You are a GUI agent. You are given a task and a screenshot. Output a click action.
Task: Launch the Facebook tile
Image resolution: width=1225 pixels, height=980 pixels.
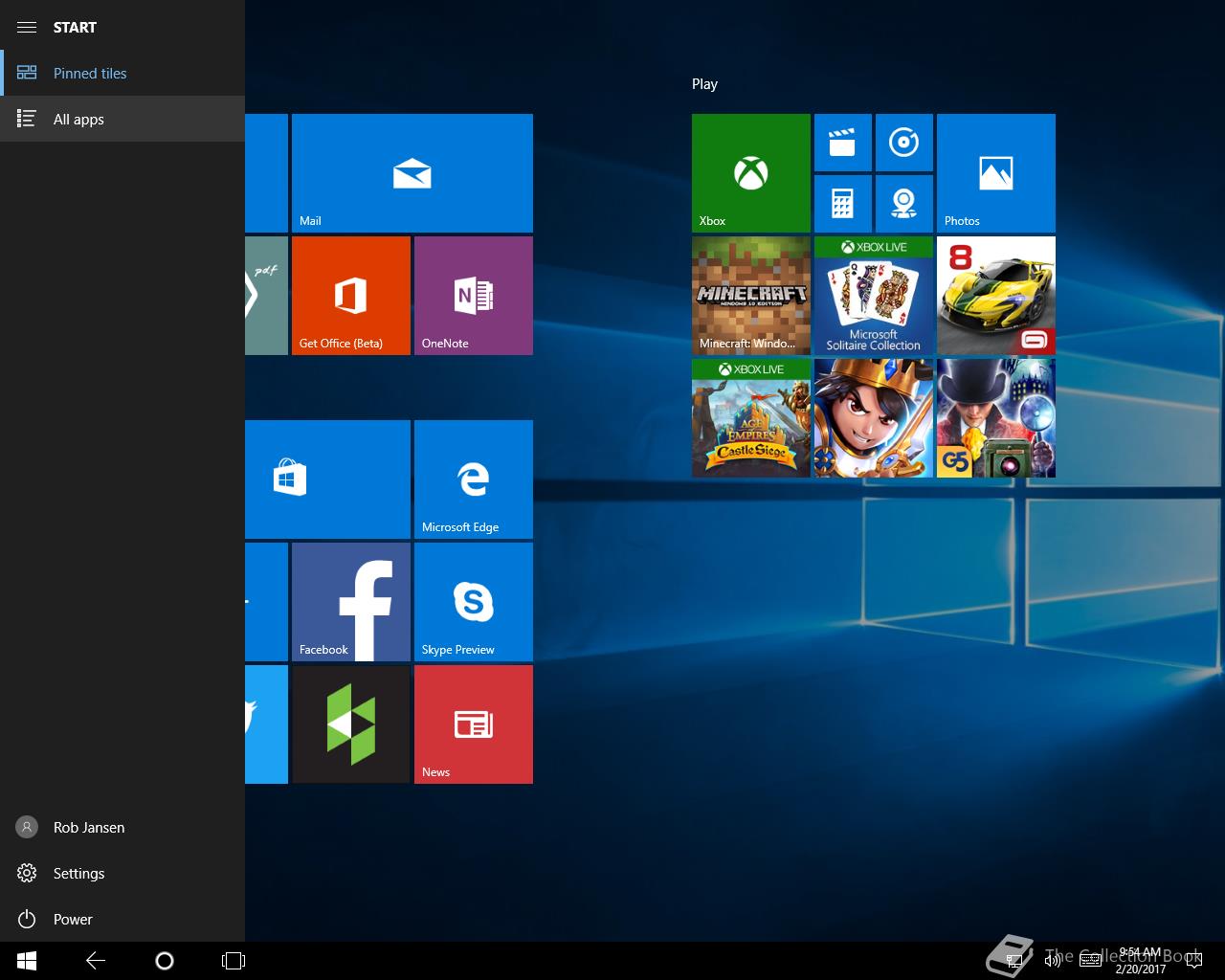click(350, 601)
